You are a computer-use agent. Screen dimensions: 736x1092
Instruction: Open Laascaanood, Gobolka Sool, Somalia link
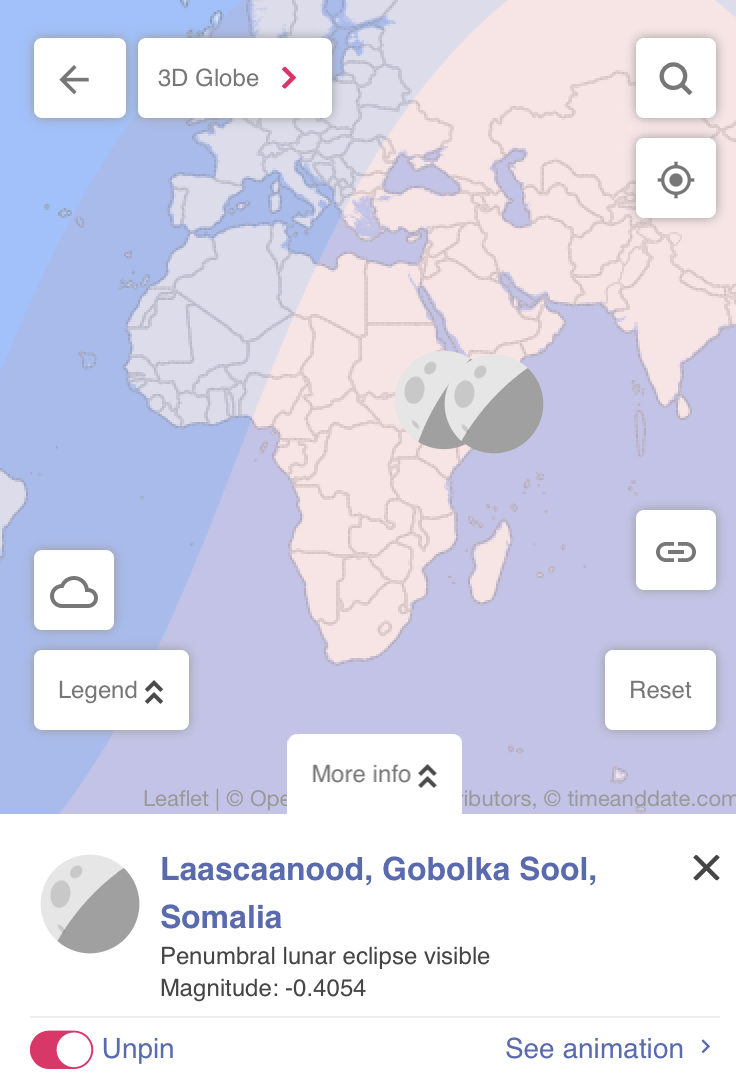[x=378, y=893]
